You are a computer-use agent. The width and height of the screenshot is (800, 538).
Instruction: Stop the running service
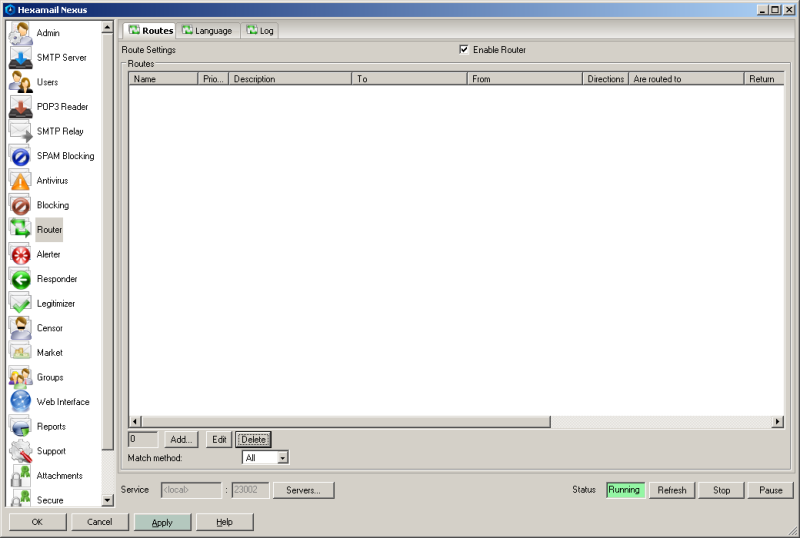tap(721, 490)
